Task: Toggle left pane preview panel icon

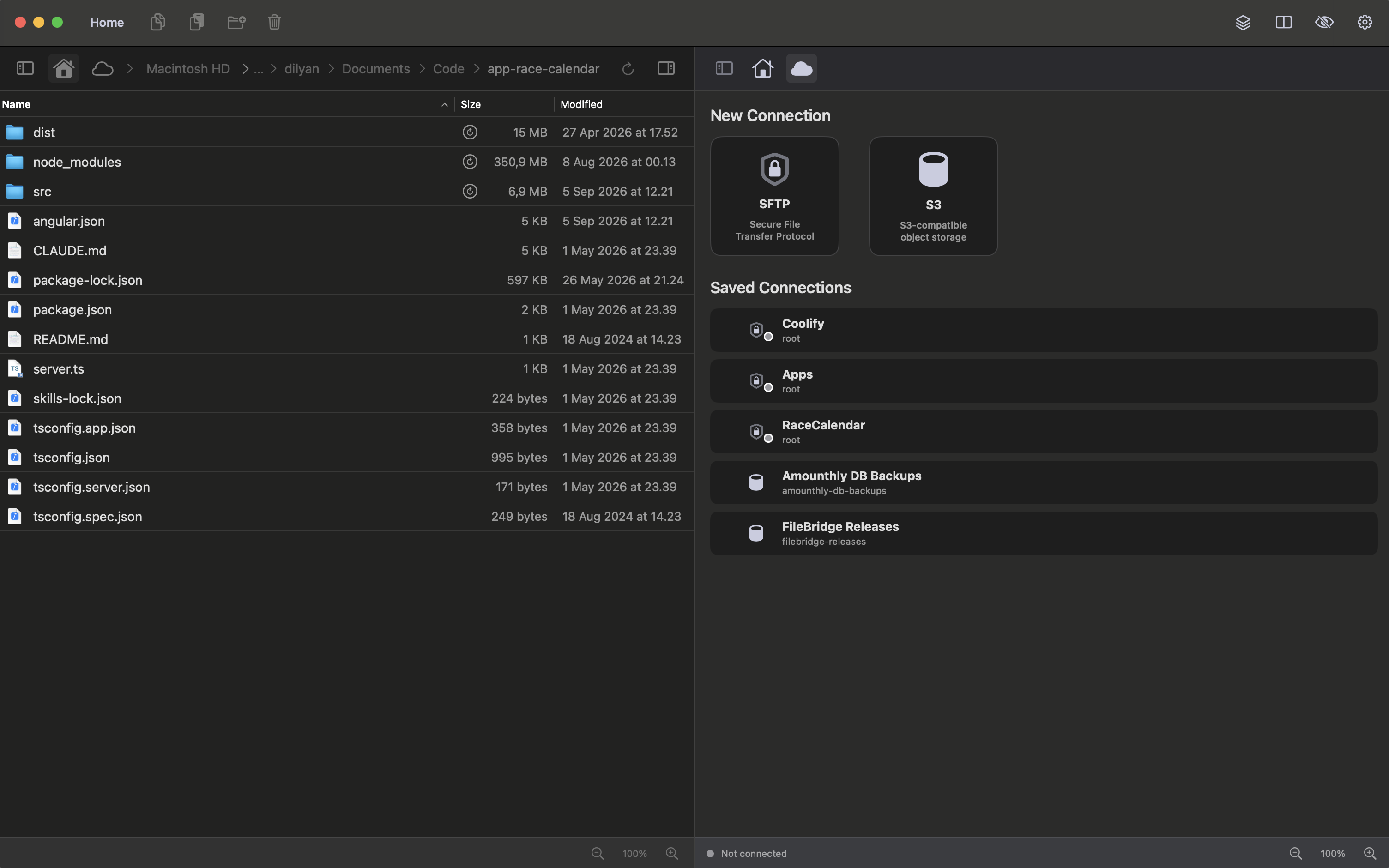Action: (x=666, y=68)
